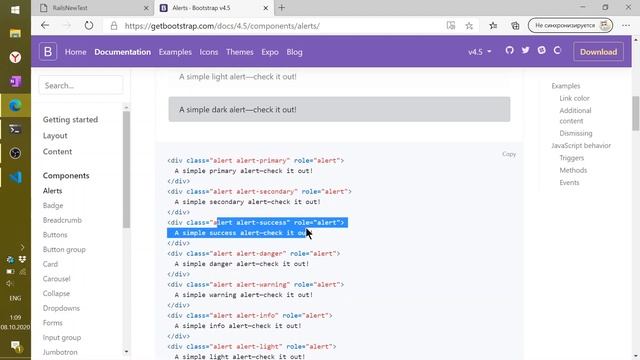
Task: Click the Download button
Action: coord(598,52)
